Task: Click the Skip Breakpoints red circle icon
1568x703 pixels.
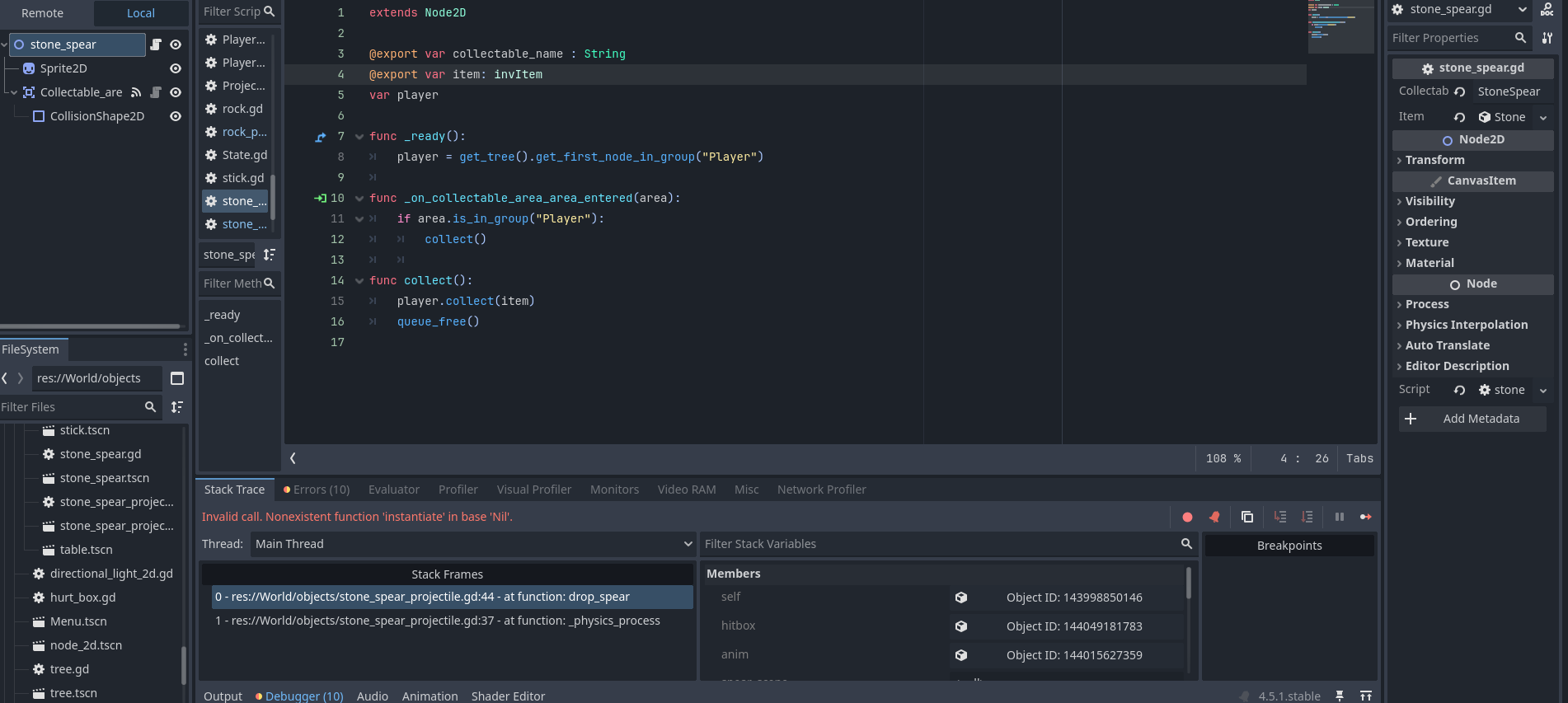Action: click(x=1187, y=517)
